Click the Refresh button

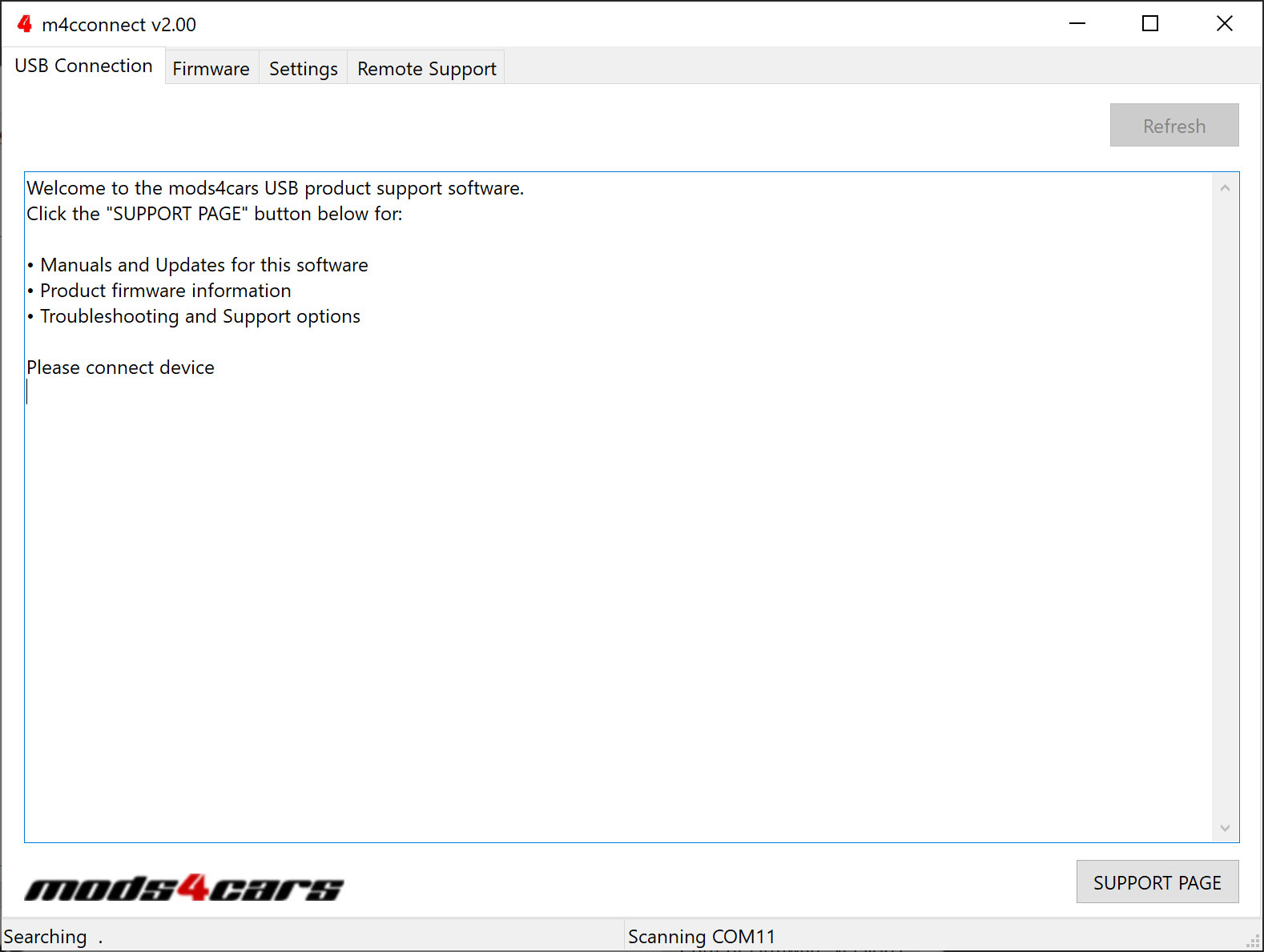point(1174,125)
